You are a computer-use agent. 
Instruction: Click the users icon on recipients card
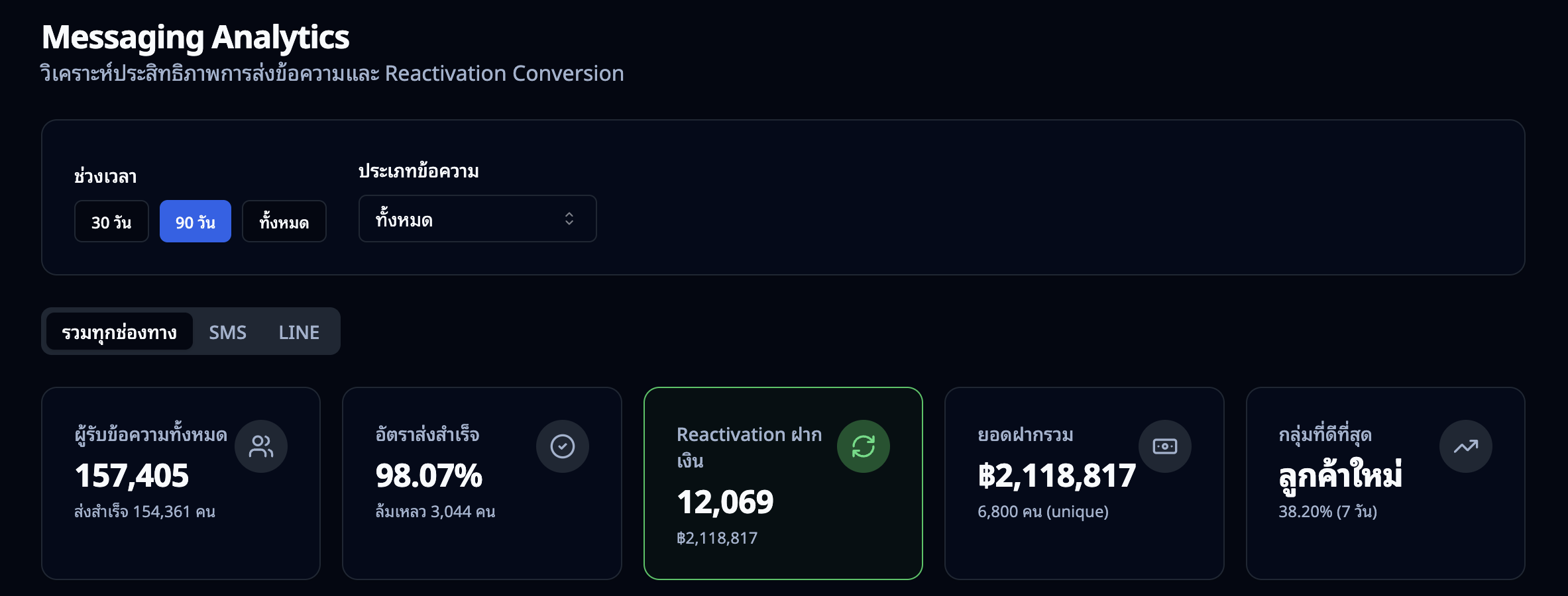pyautogui.click(x=260, y=446)
